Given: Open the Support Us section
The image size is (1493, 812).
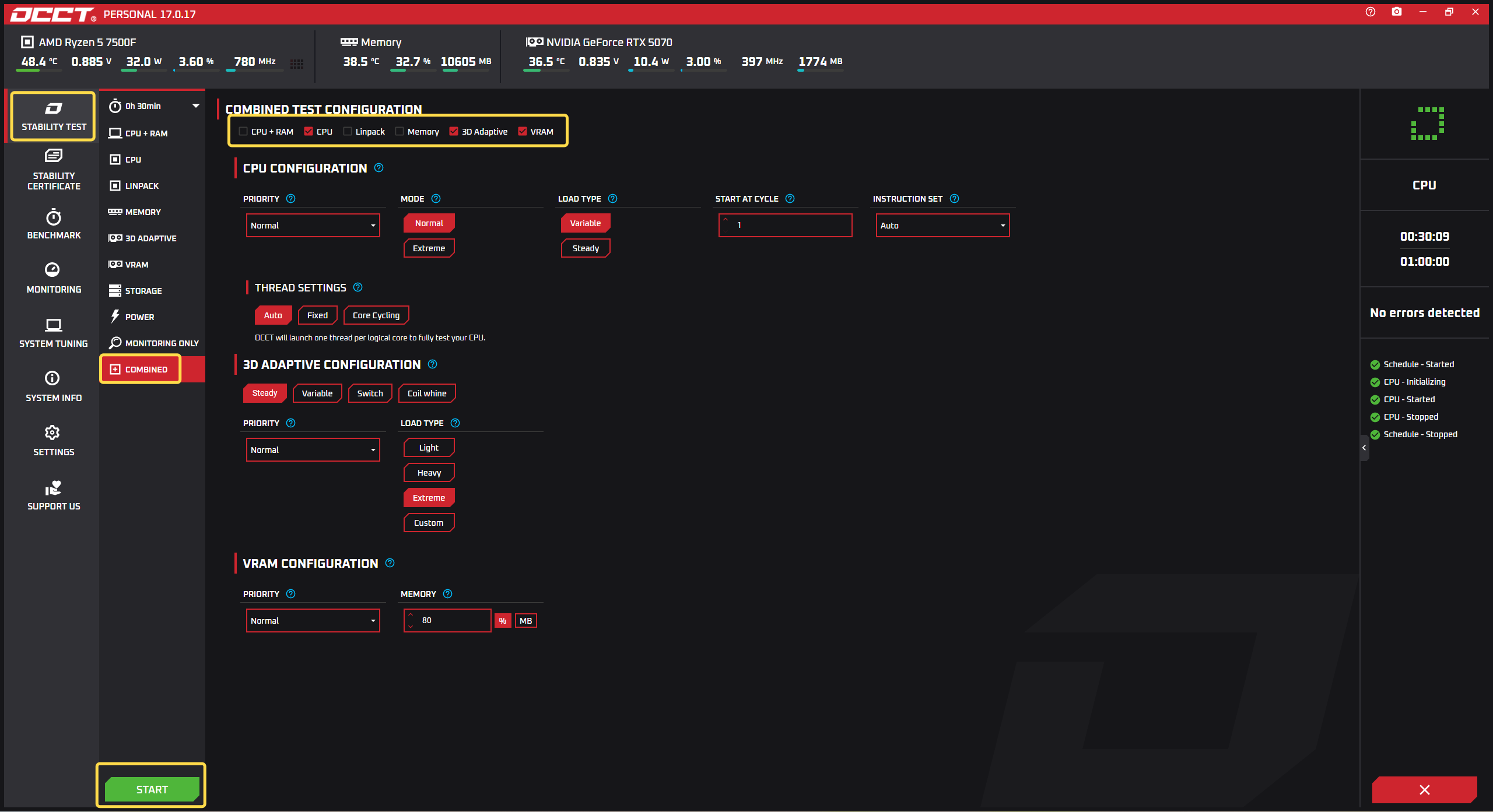Looking at the screenshot, I should tap(53, 495).
